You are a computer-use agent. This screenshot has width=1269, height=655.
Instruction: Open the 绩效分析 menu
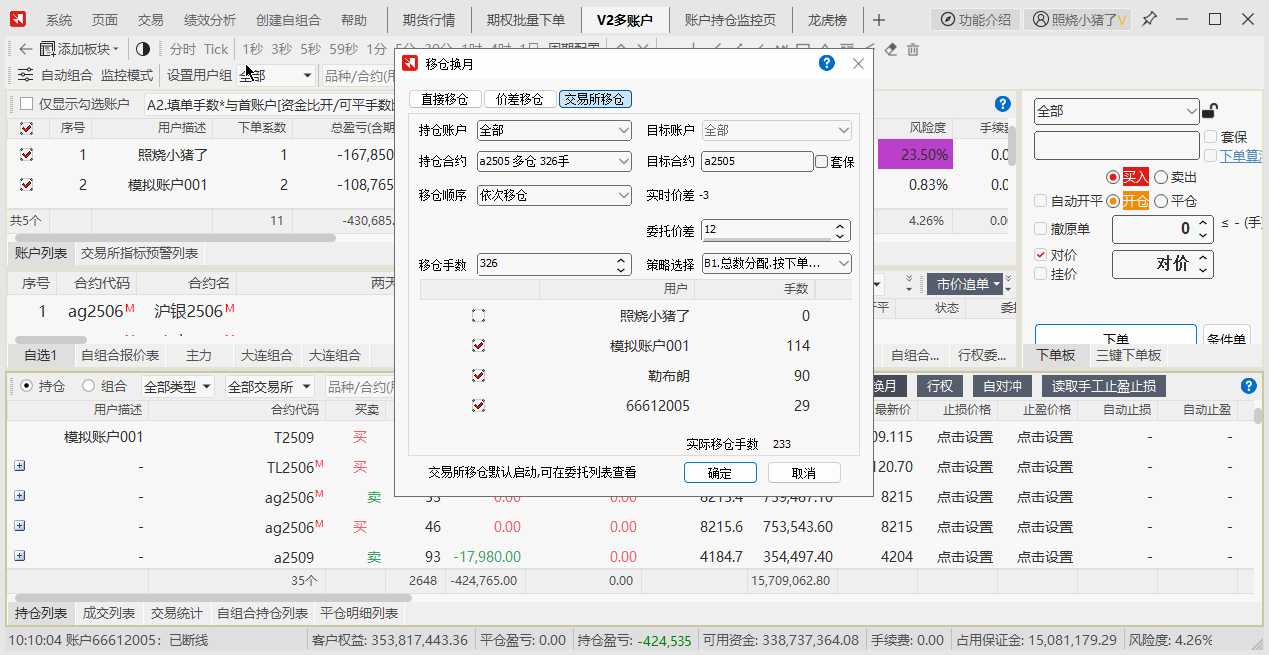tap(210, 20)
